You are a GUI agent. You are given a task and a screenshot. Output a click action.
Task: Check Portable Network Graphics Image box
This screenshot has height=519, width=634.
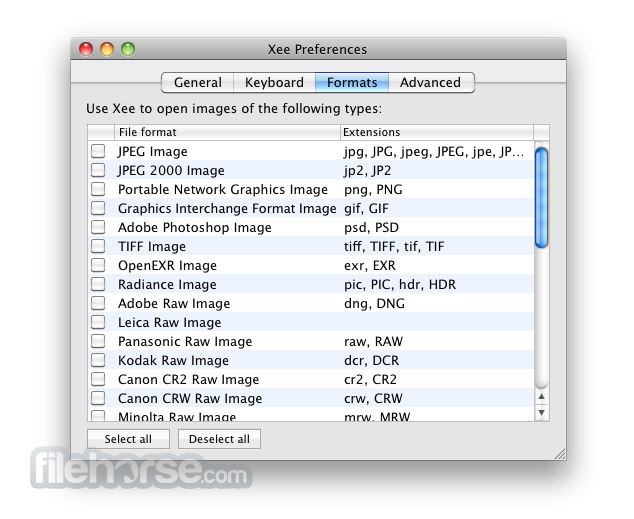98,189
